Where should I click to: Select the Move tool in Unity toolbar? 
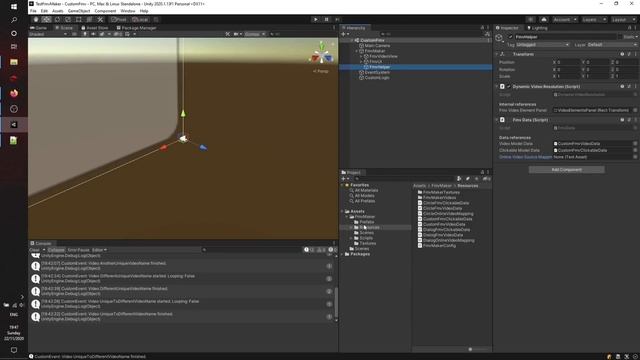[x=47, y=20]
